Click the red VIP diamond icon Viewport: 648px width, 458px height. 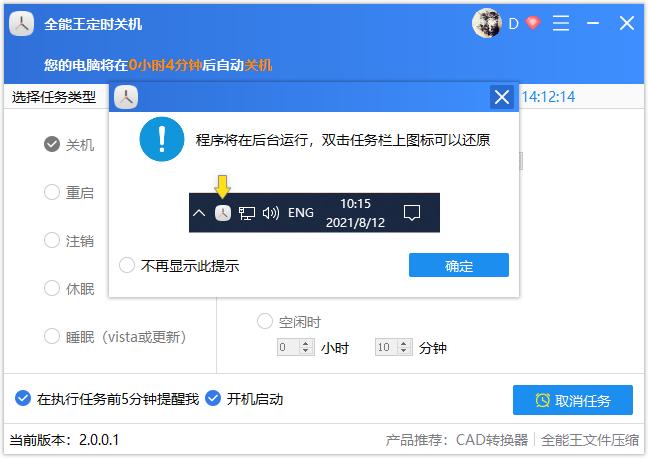coord(533,23)
